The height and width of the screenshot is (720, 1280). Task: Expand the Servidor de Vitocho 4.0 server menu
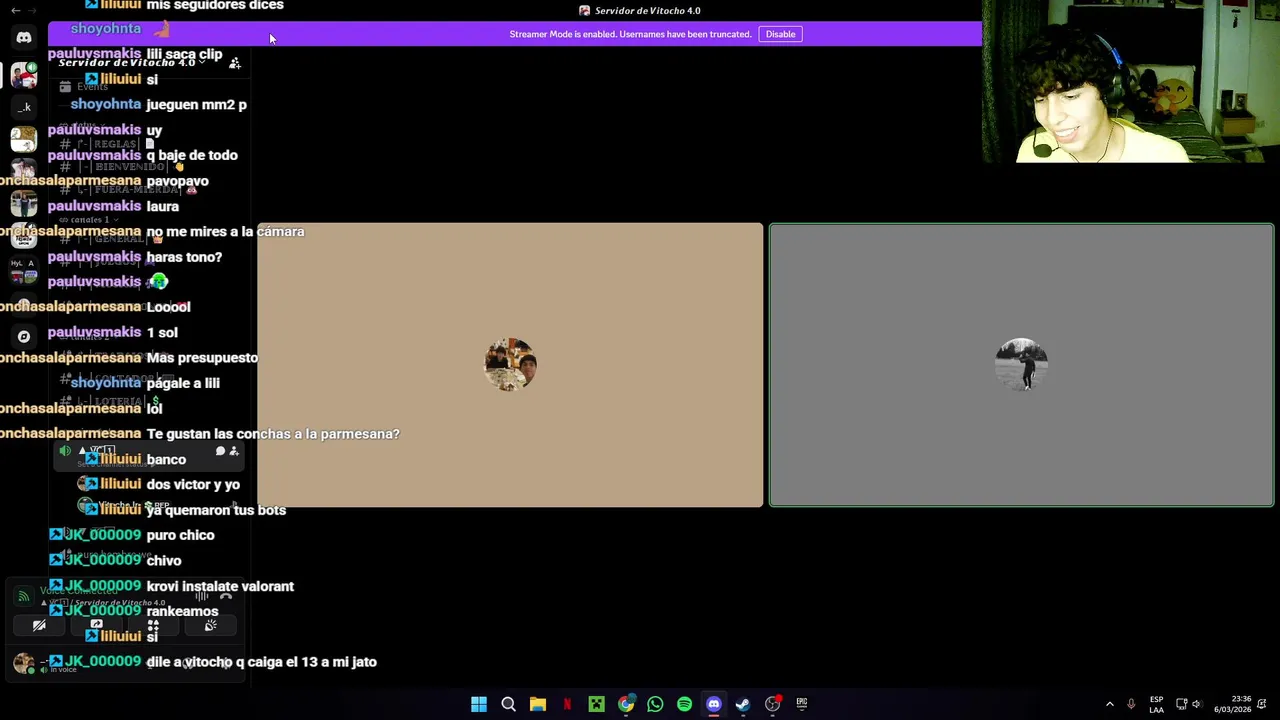click(x=132, y=63)
